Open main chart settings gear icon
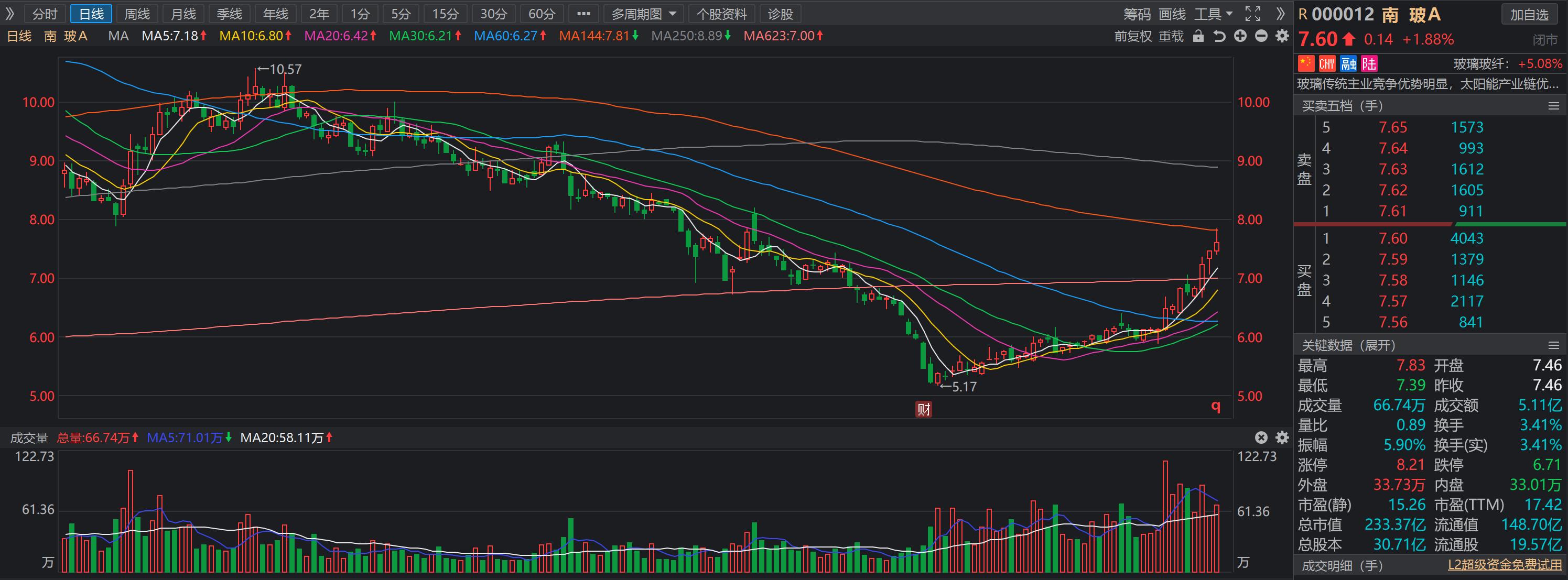 1282,36
